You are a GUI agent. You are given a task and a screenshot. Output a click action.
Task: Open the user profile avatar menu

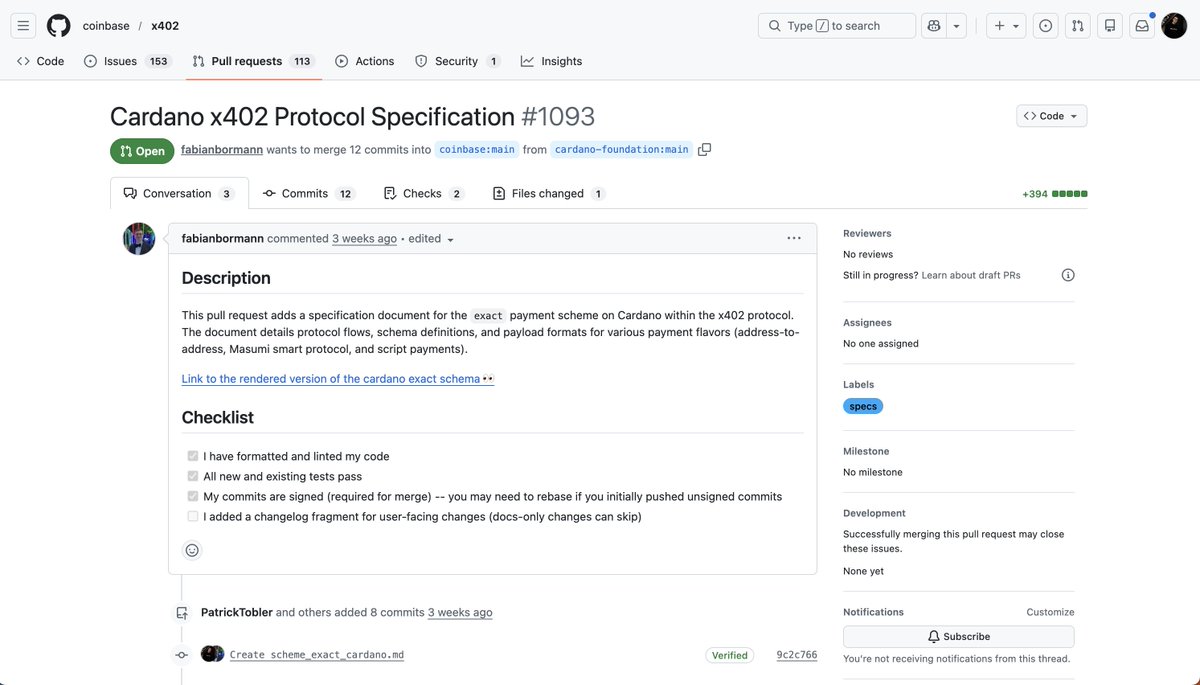(x=1174, y=25)
